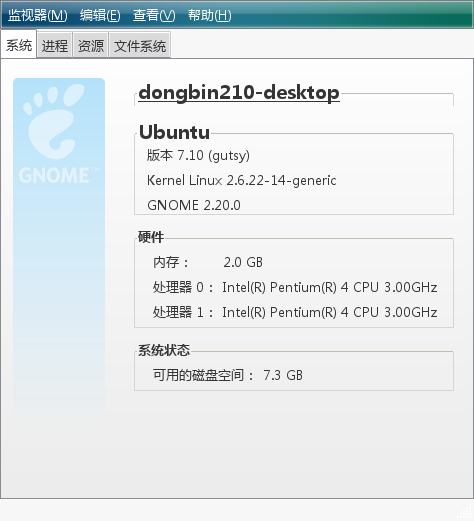Switch to the 资源 tab
This screenshot has width=474, height=521.
pyautogui.click(x=91, y=45)
